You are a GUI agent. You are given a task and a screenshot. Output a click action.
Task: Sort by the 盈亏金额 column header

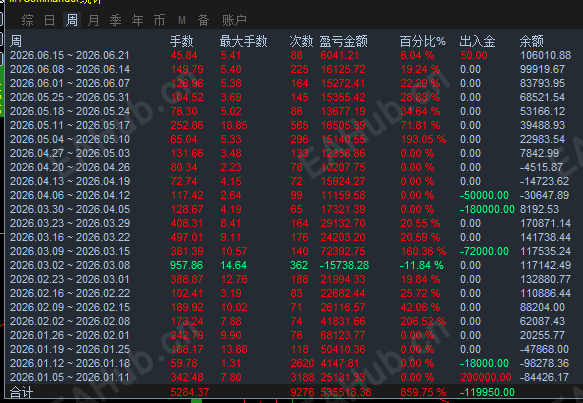343,41
